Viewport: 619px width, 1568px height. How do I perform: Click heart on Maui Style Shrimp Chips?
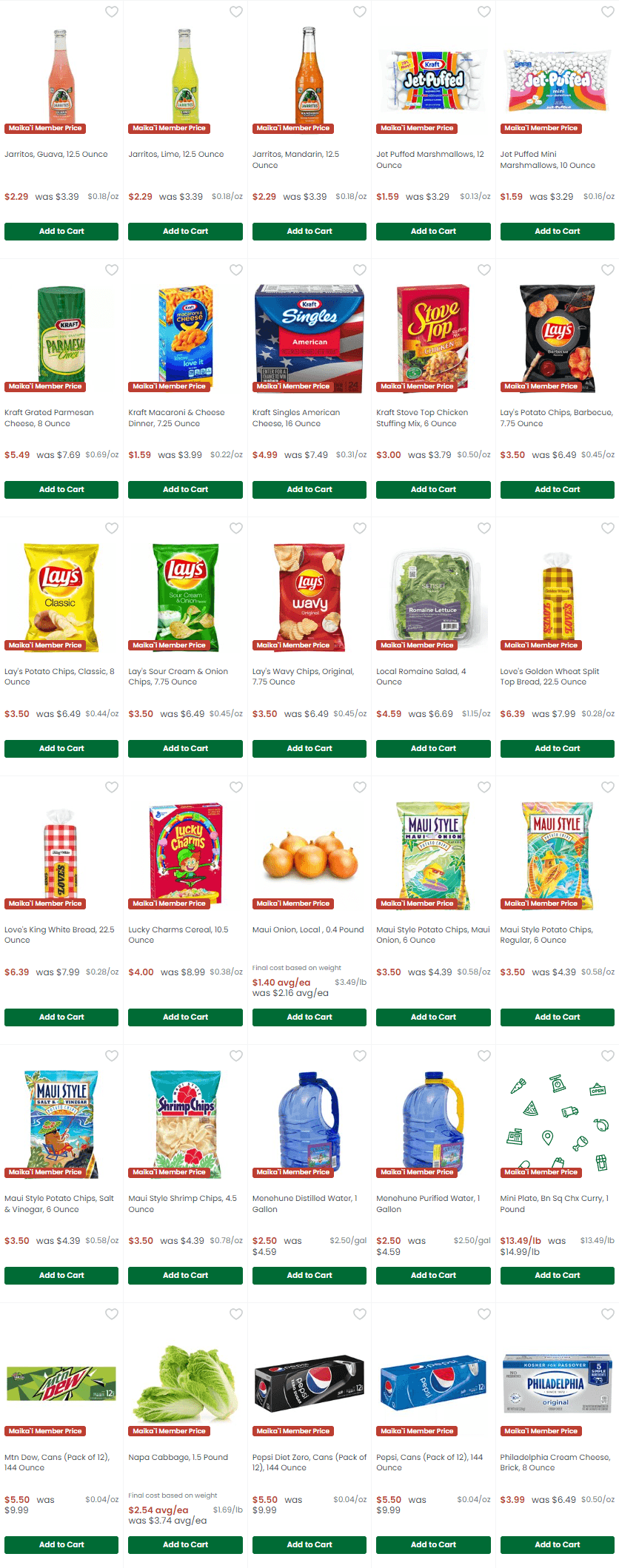coord(236,1056)
